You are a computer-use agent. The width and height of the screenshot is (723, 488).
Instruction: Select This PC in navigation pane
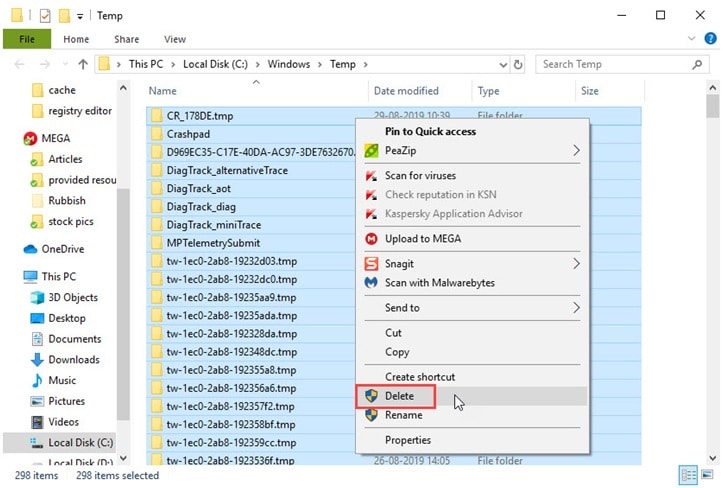tap(59, 277)
